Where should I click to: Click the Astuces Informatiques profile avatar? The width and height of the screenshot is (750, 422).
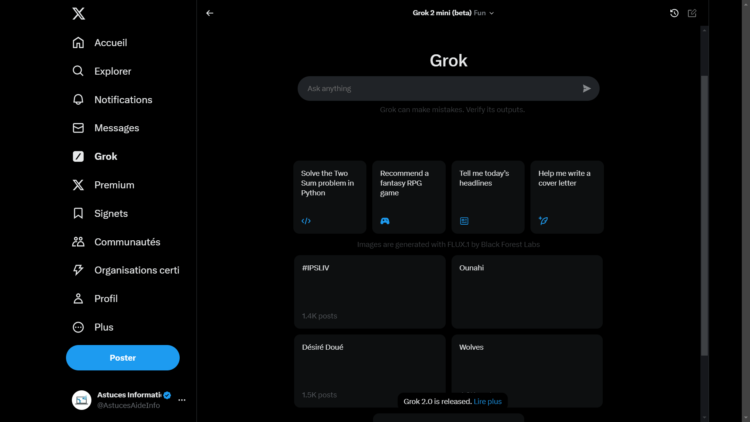81,400
